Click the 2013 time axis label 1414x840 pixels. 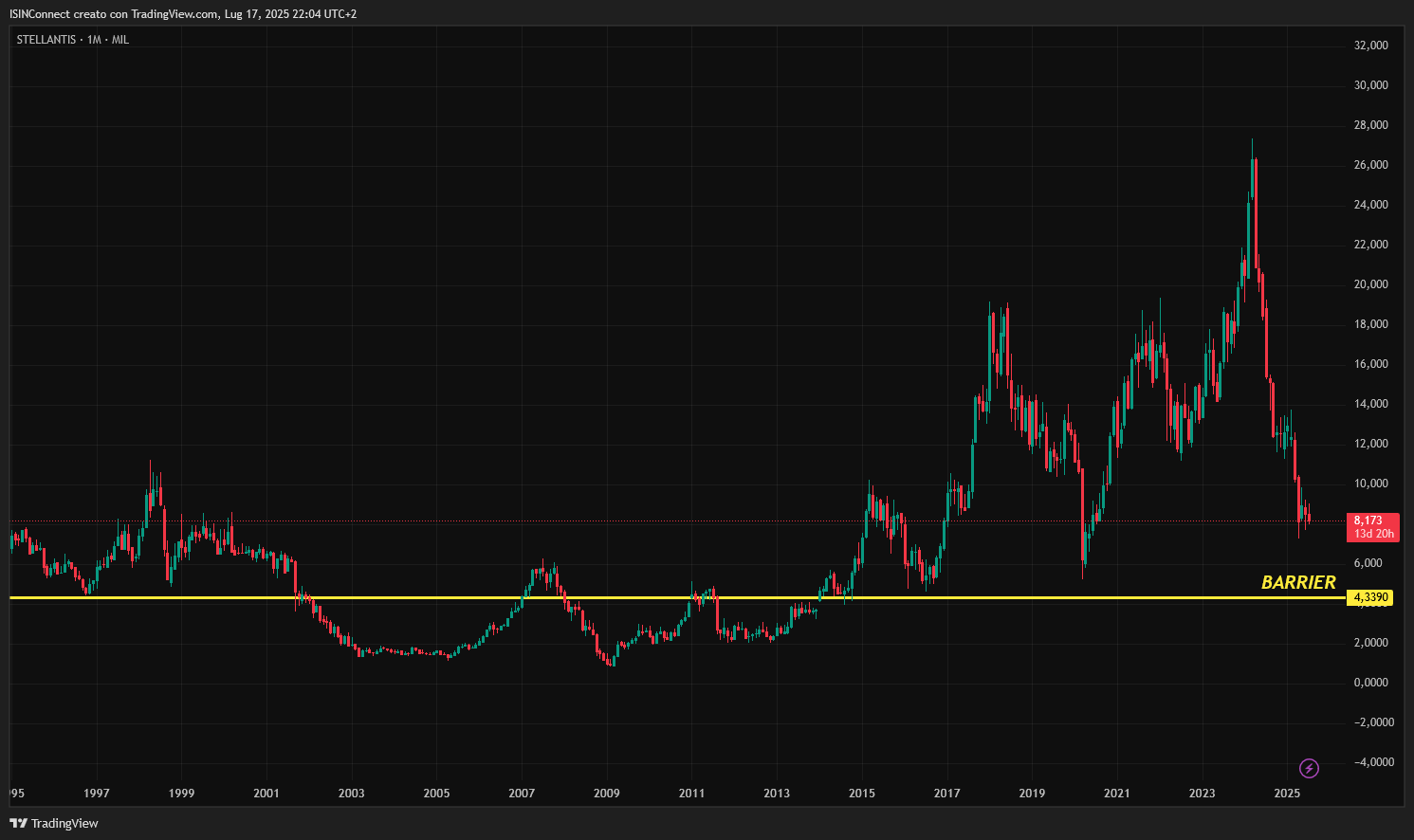pyautogui.click(x=777, y=794)
